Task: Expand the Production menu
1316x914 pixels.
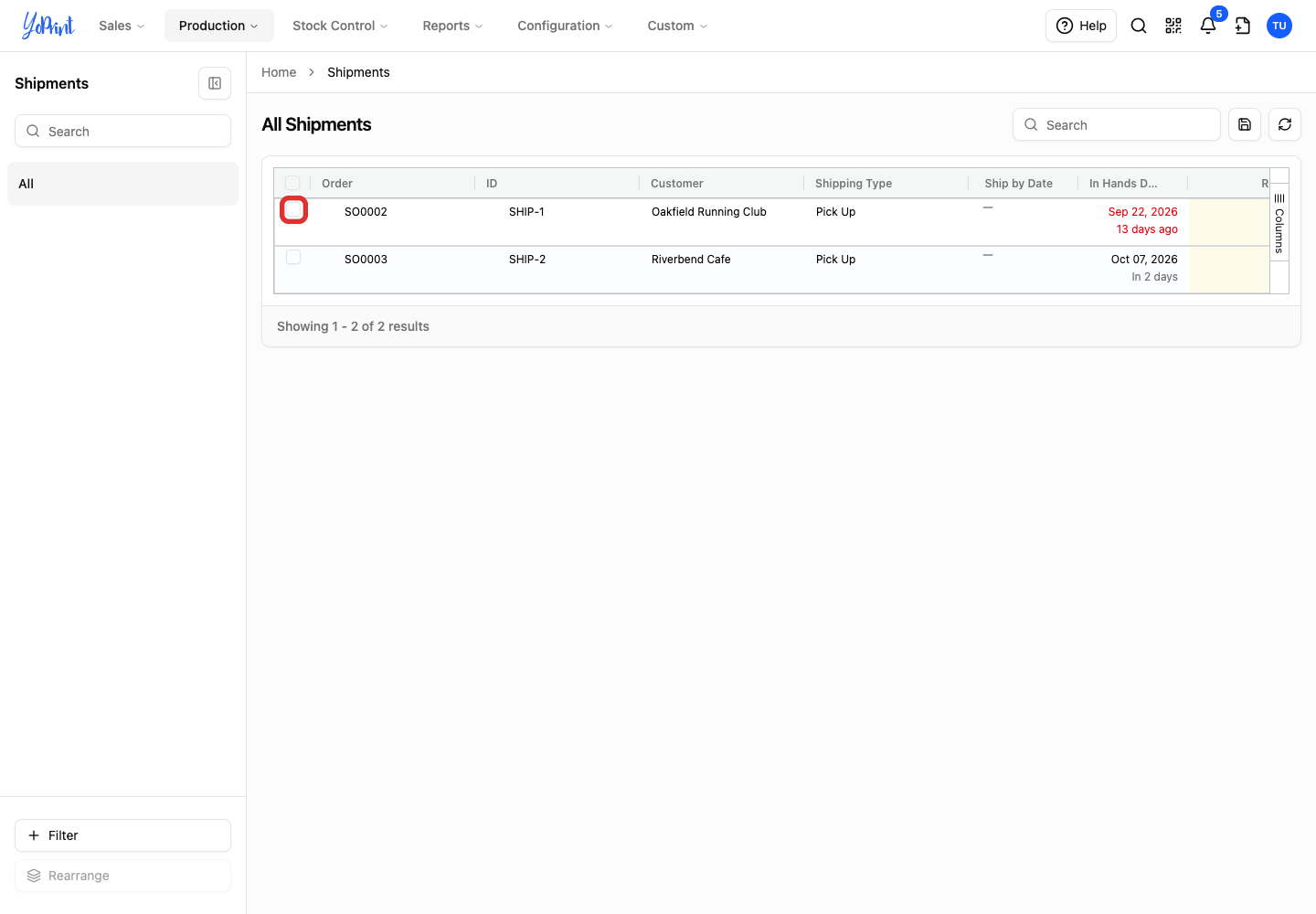Action: tap(219, 26)
